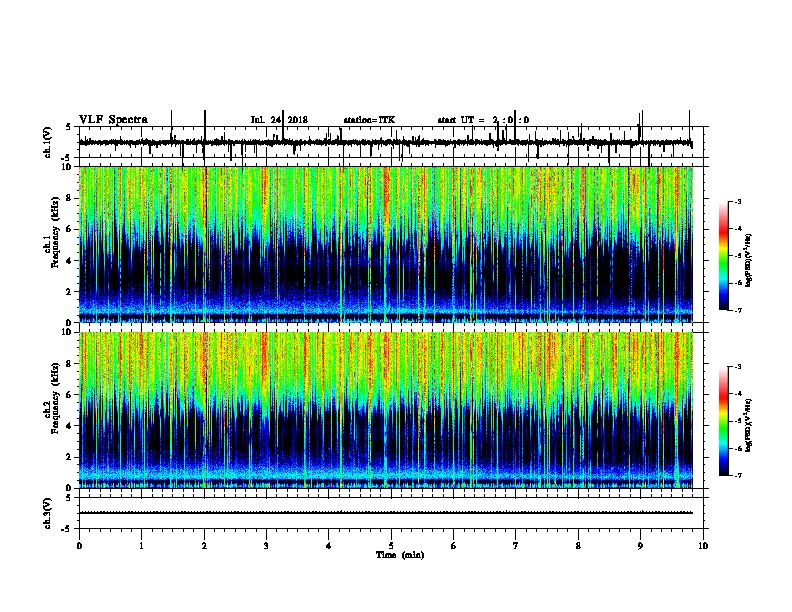Viewport: 792px width, 612px height.
Task: Click the "ch.1(V)" axis label
Action: coord(48,142)
